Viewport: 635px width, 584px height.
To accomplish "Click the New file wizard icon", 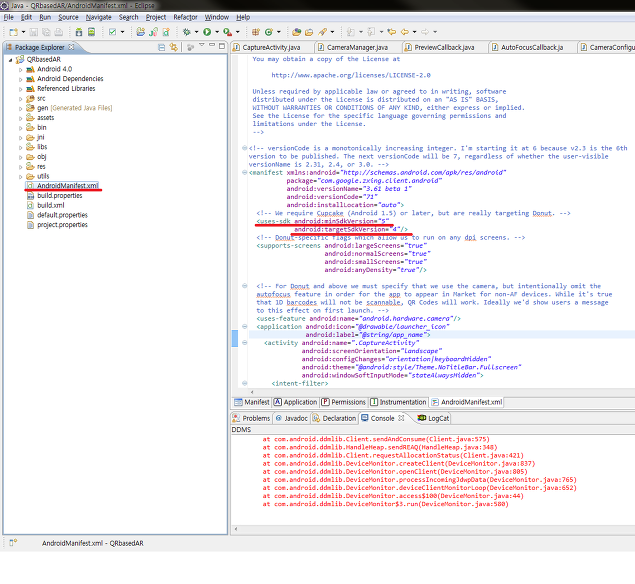I will click(13, 32).
